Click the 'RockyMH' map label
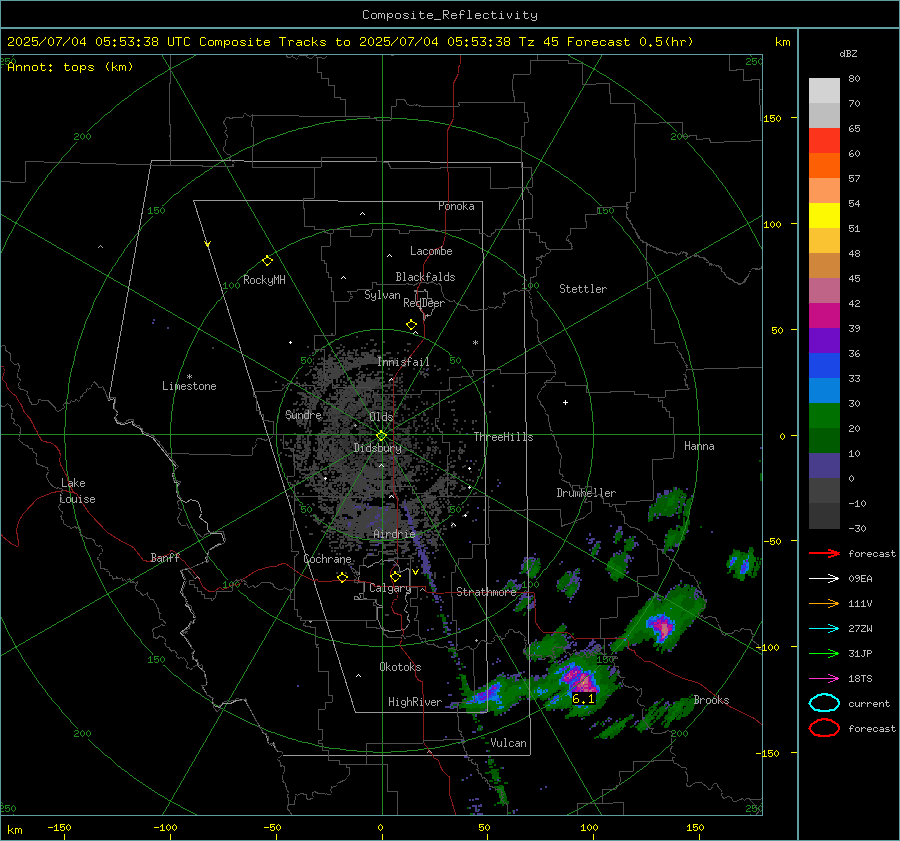 point(264,280)
